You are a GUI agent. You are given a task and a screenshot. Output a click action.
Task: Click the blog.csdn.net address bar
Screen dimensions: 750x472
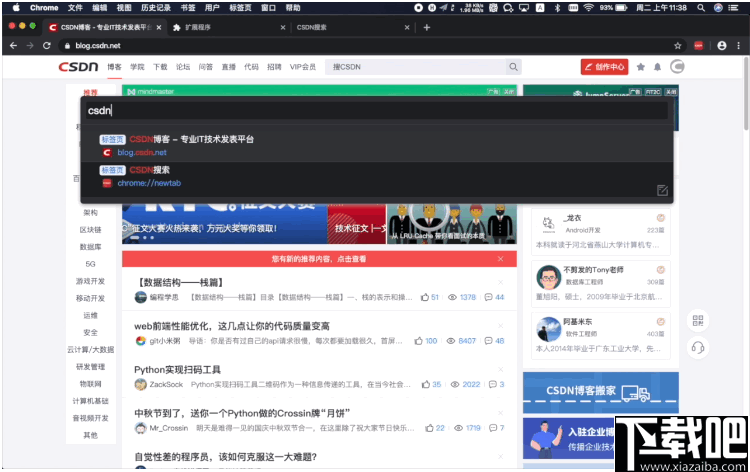tap(366, 46)
